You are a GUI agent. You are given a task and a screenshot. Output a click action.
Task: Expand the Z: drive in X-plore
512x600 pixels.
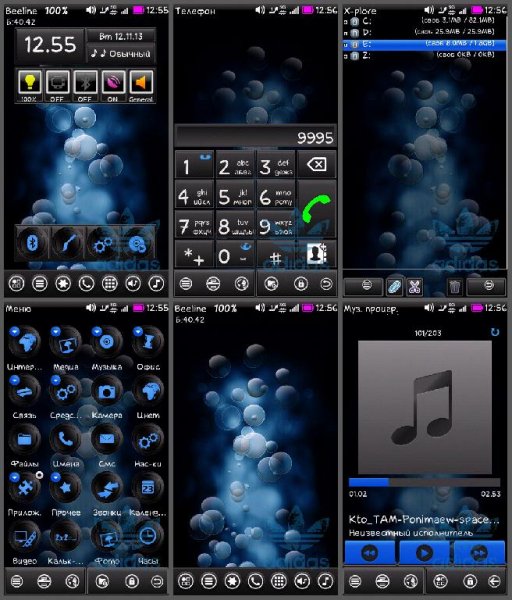tap(425, 55)
